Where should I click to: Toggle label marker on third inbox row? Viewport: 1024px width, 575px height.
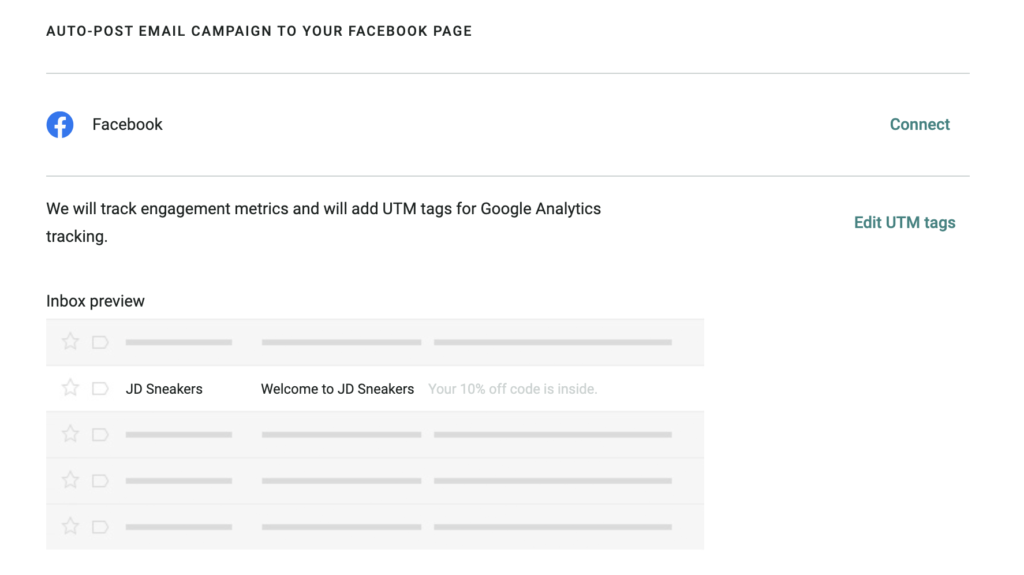click(100, 434)
